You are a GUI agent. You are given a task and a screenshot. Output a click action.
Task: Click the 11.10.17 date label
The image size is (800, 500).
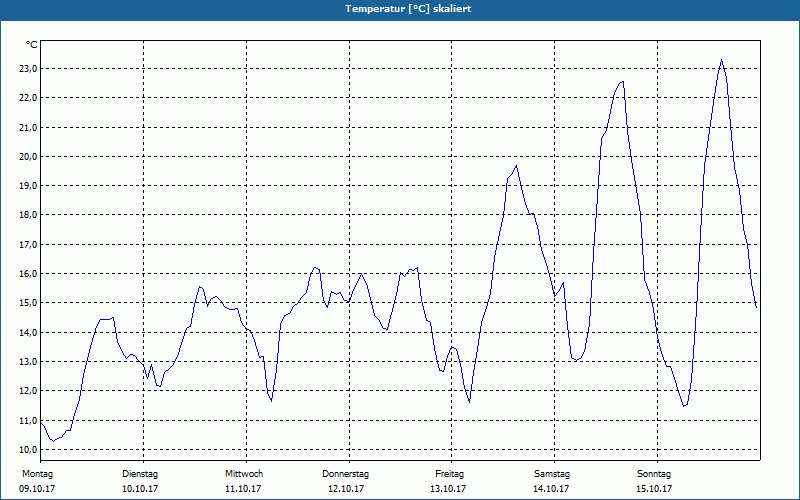pyautogui.click(x=243, y=489)
